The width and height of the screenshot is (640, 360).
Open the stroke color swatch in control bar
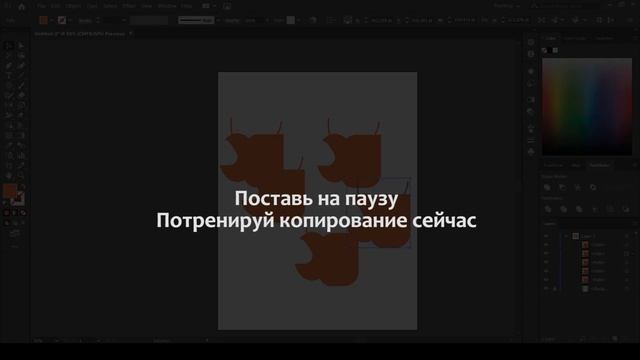point(62,20)
